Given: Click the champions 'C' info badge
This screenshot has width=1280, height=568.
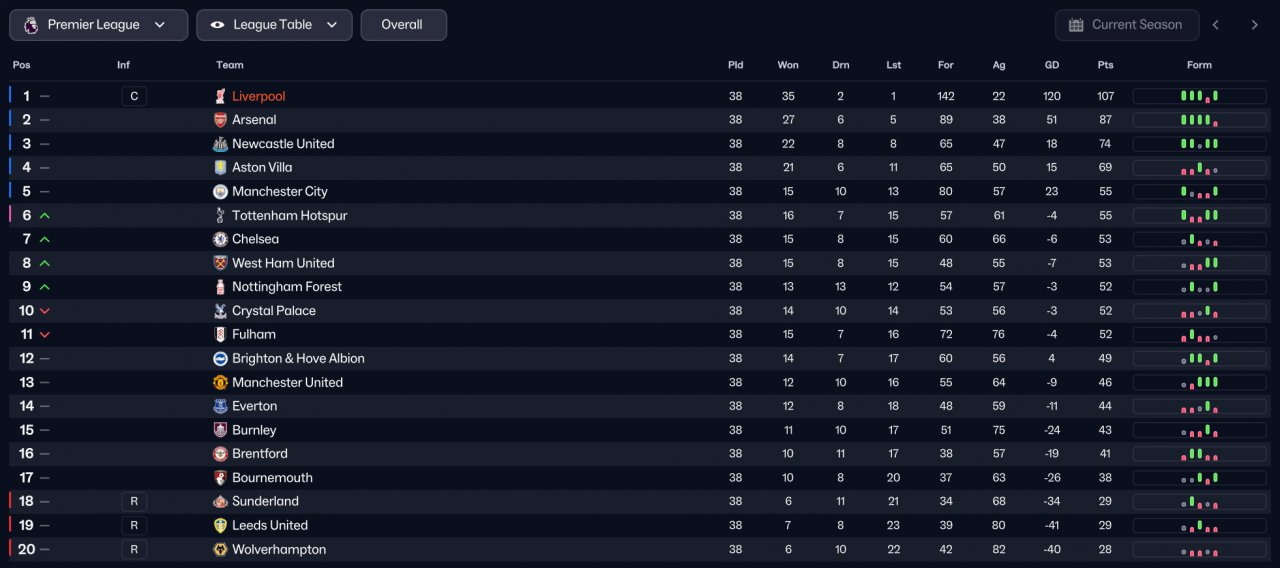Looking at the screenshot, I should [x=134, y=96].
